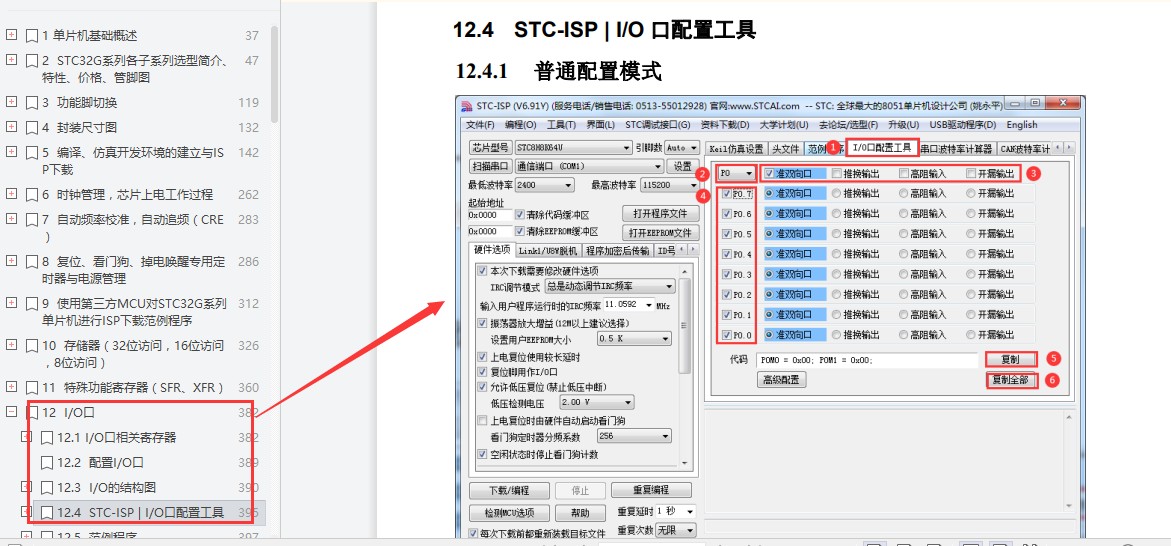1171x546 pixels.
Task: Click the 代码 field showing P0M0 = 0x00
Action: pyautogui.click(x=866, y=360)
